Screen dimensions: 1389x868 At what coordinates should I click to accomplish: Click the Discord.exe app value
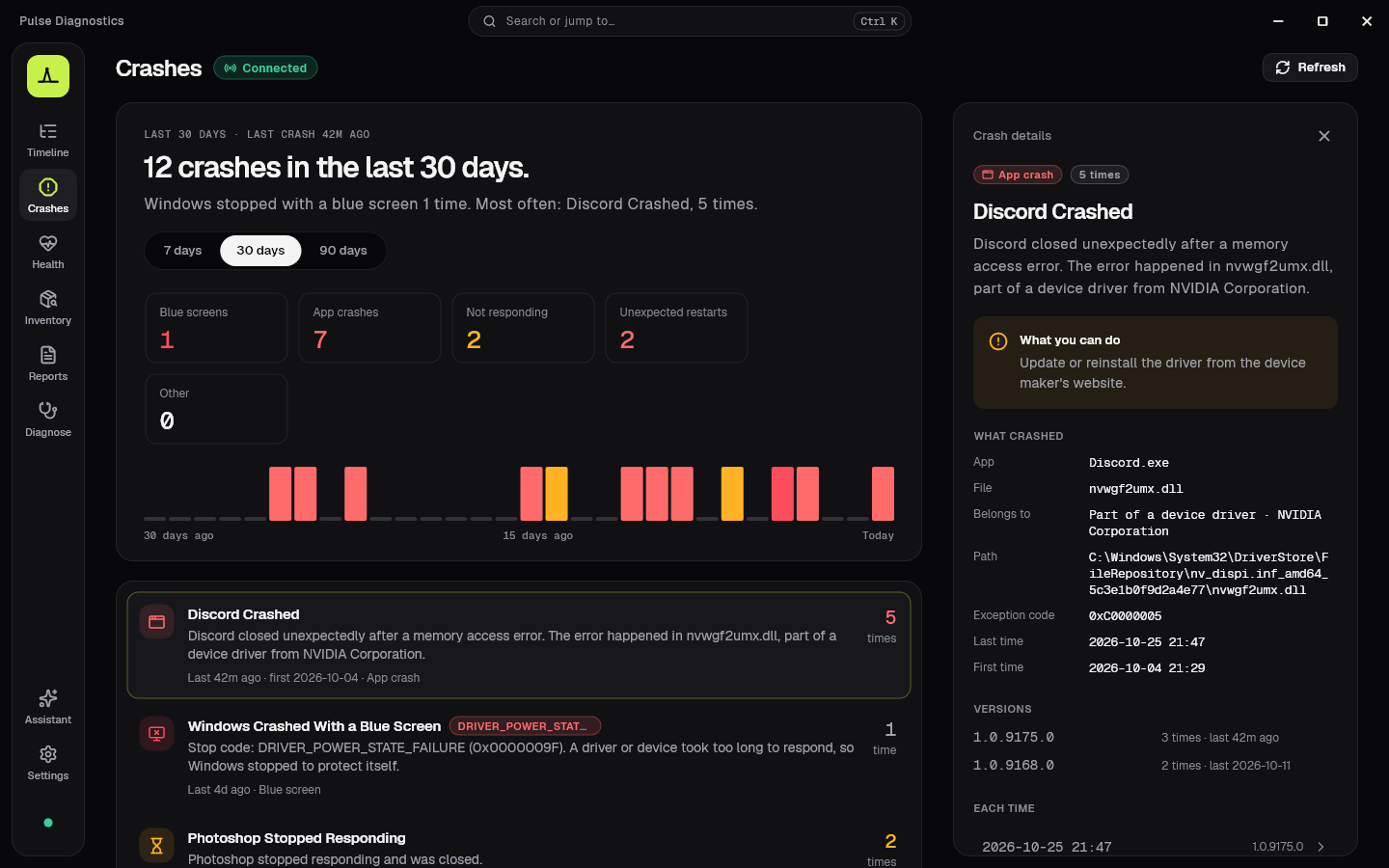click(1129, 463)
